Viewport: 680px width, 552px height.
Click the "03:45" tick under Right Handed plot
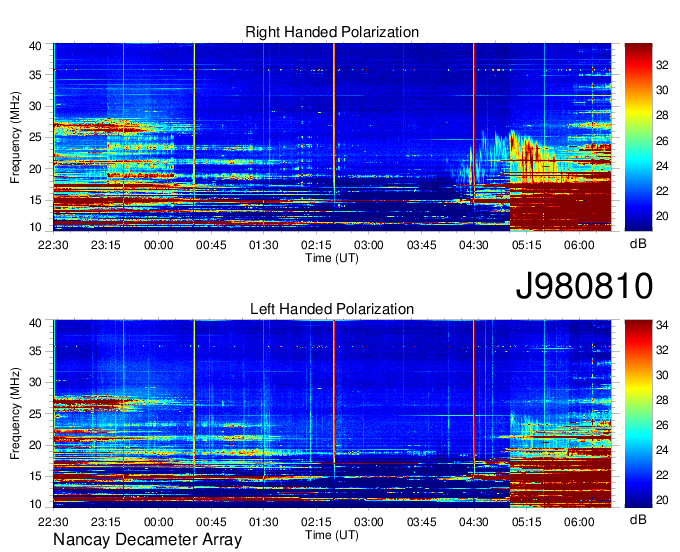tap(421, 245)
